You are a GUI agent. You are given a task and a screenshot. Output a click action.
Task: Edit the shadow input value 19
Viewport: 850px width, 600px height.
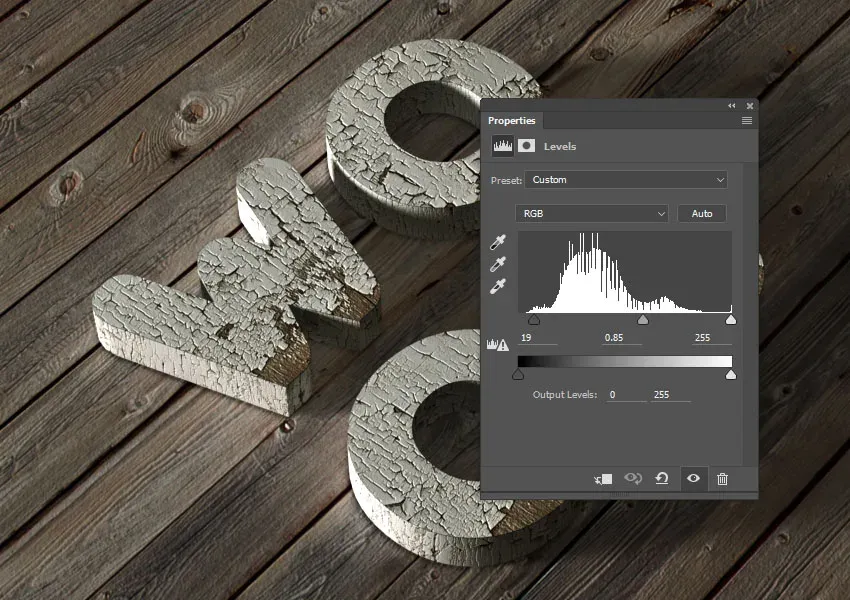(537, 338)
